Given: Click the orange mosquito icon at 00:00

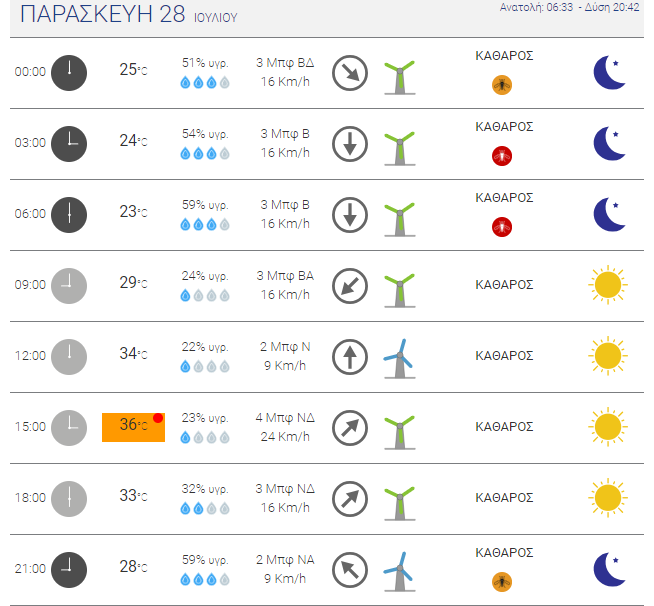Looking at the screenshot, I should [x=502, y=85].
